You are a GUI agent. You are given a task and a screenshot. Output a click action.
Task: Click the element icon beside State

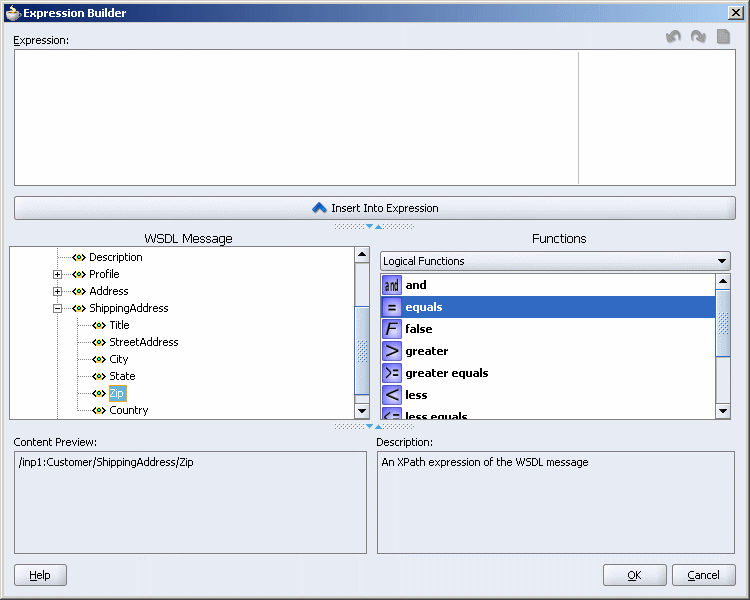[99, 377]
